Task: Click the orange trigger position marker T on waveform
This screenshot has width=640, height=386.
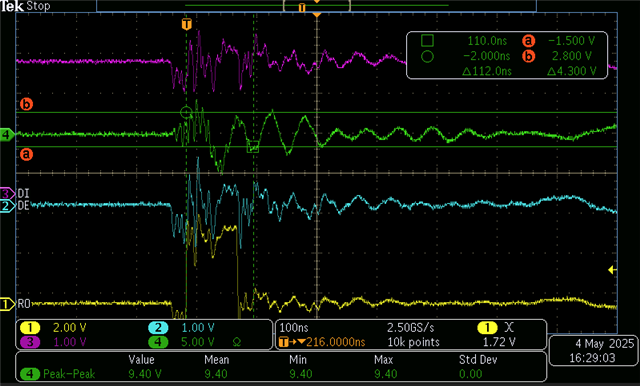Action: pyautogui.click(x=187, y=24)
